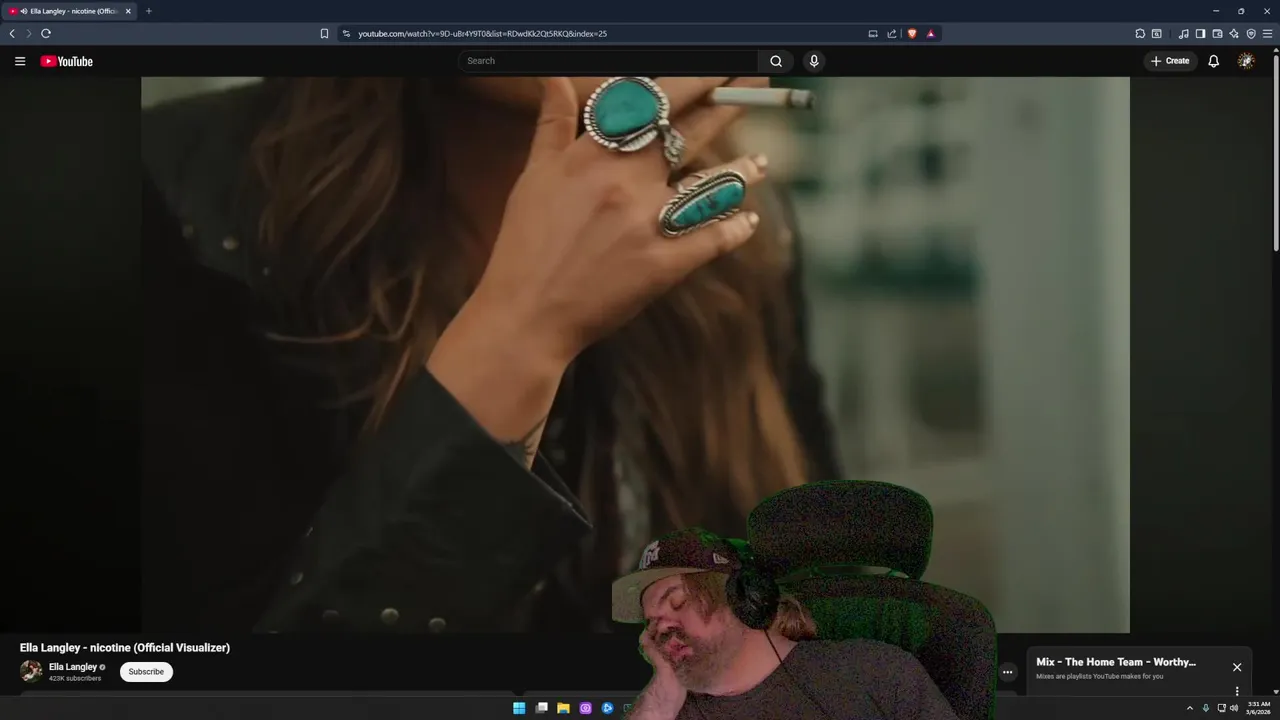Screen dimensions: 1280x720
Task: Bookmark this page
Action: tap(324, 33)
